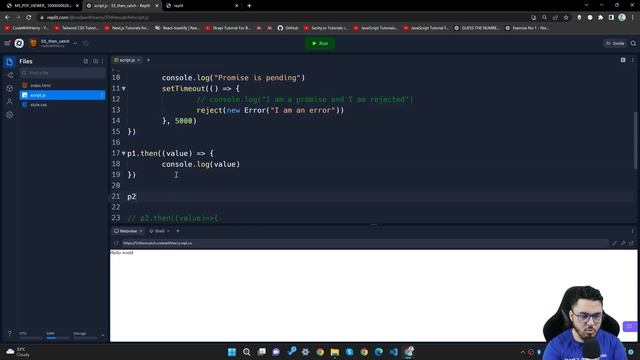Screen dimensions: 640x360
Task: Close the Shell tab
Action: 168,231
